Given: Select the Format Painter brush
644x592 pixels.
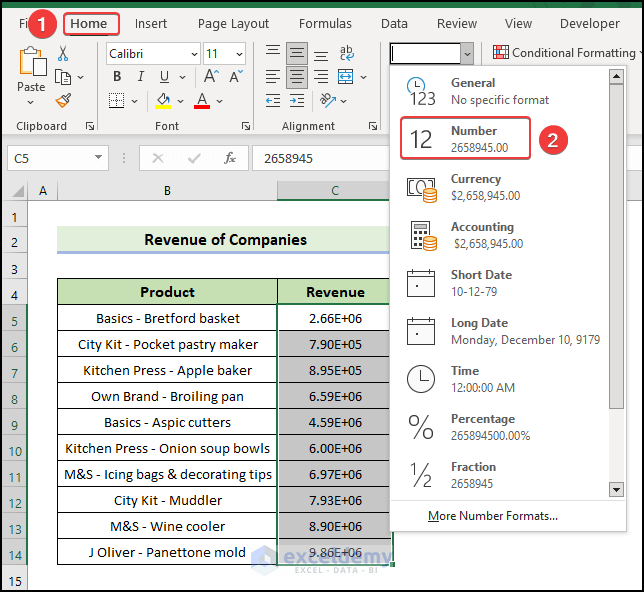Looking at the screenshot, I should click(x=63, y=100).
